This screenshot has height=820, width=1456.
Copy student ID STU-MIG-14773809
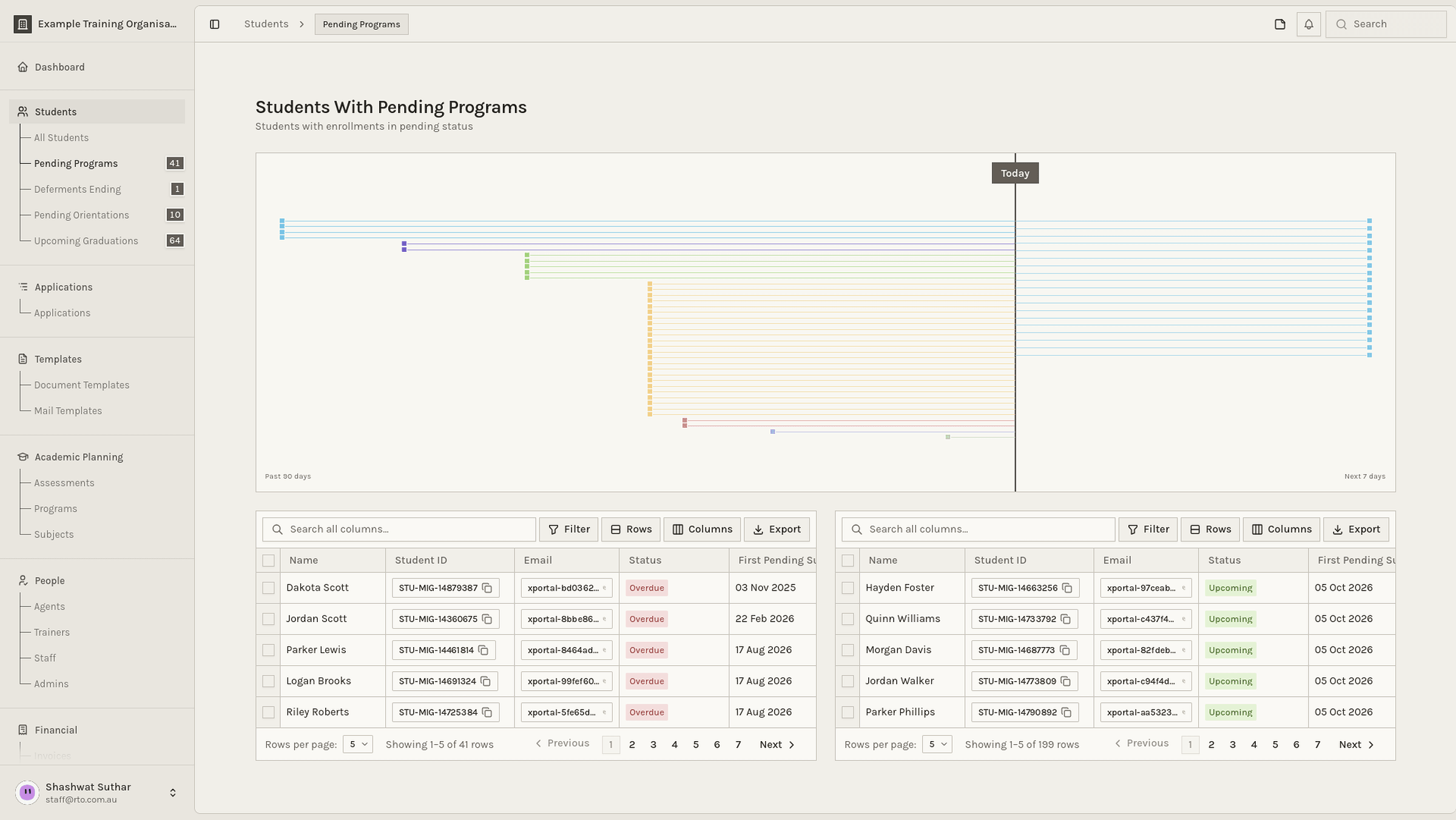(1066, 681)
